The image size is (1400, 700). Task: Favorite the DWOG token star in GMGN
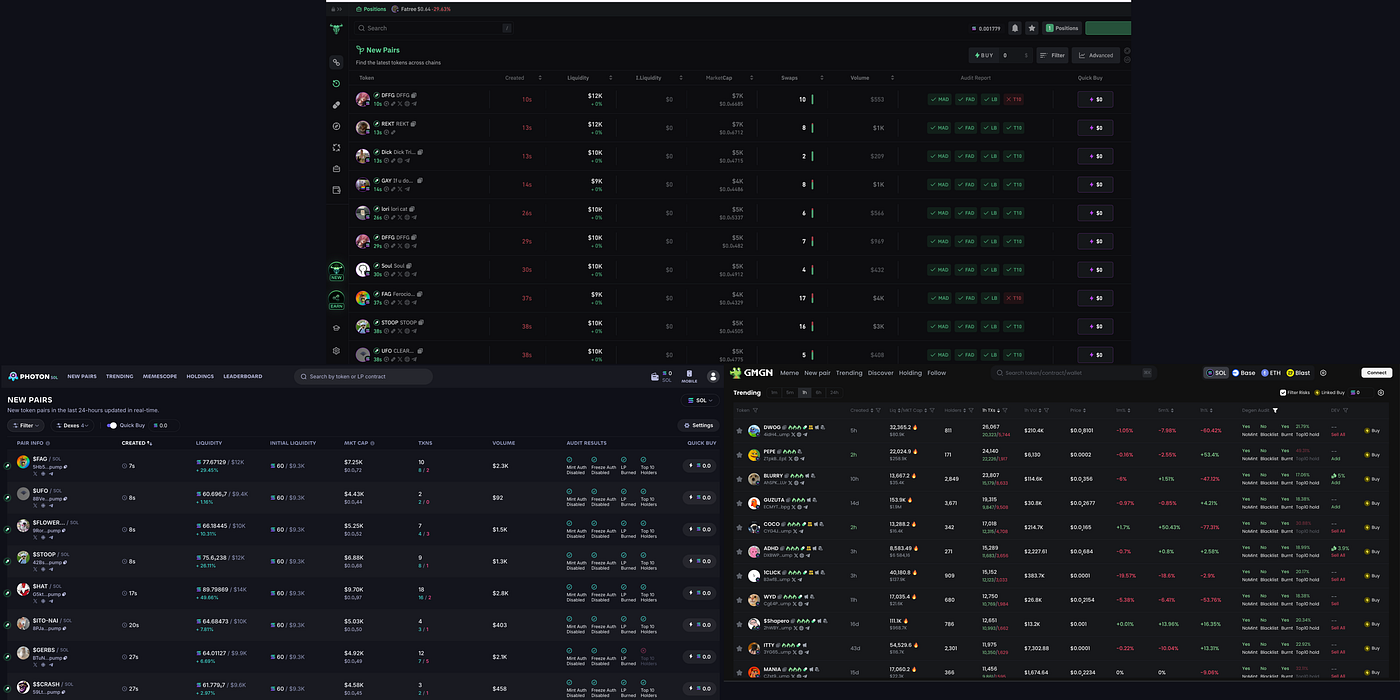tap(740, 430)
